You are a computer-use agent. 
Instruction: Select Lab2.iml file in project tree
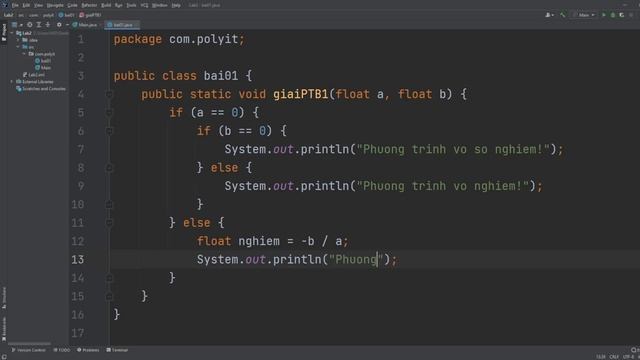(34, 75)
